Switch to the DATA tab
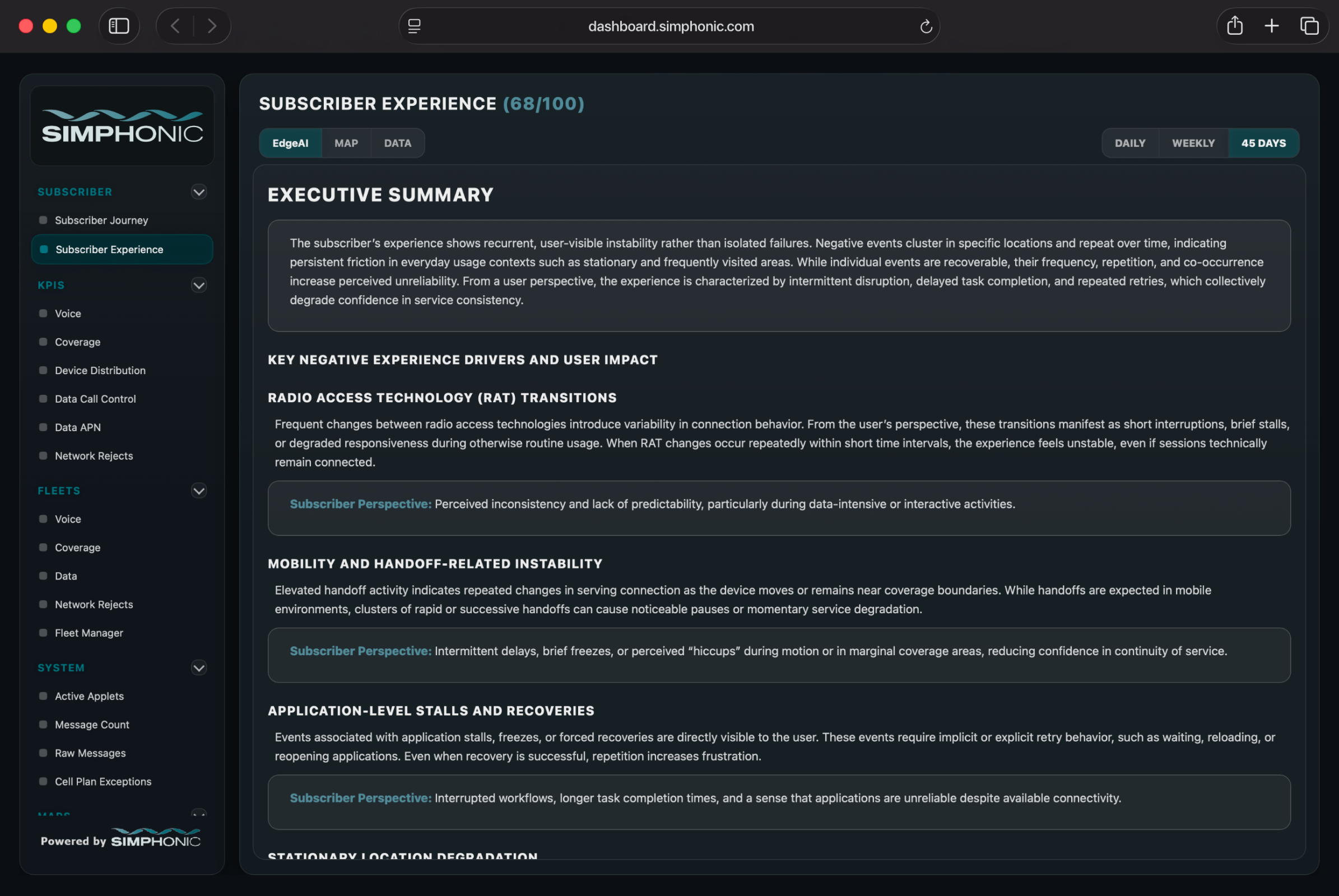The image size is (1339, 896). click(x=397, y=143)
